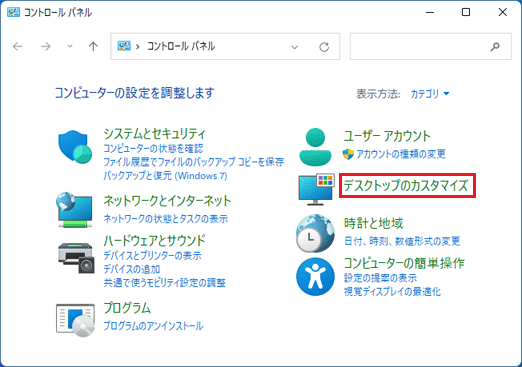Click the breadcrumb chevron before コントロール パネル
The image size is (522, 367).
137,47
